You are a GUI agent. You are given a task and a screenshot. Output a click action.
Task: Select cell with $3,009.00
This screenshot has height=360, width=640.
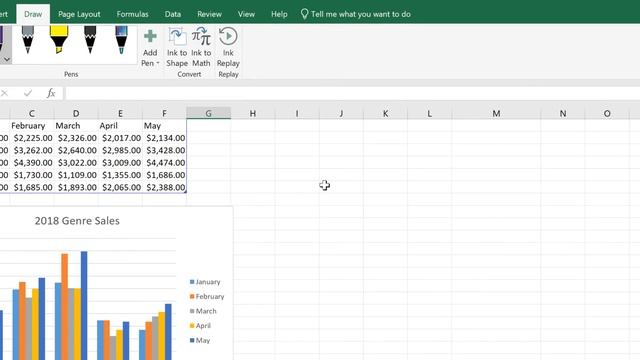click(x=120, y=162)
